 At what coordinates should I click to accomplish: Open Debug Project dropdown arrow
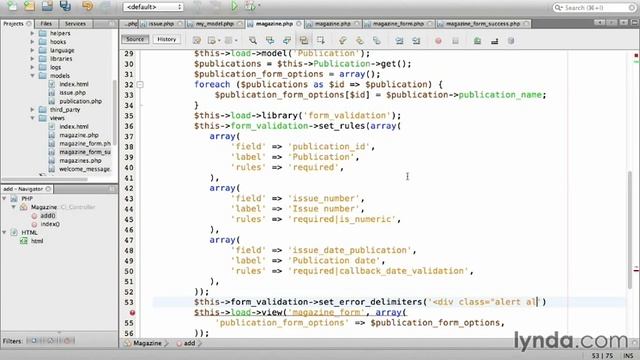tap(259, 6)
